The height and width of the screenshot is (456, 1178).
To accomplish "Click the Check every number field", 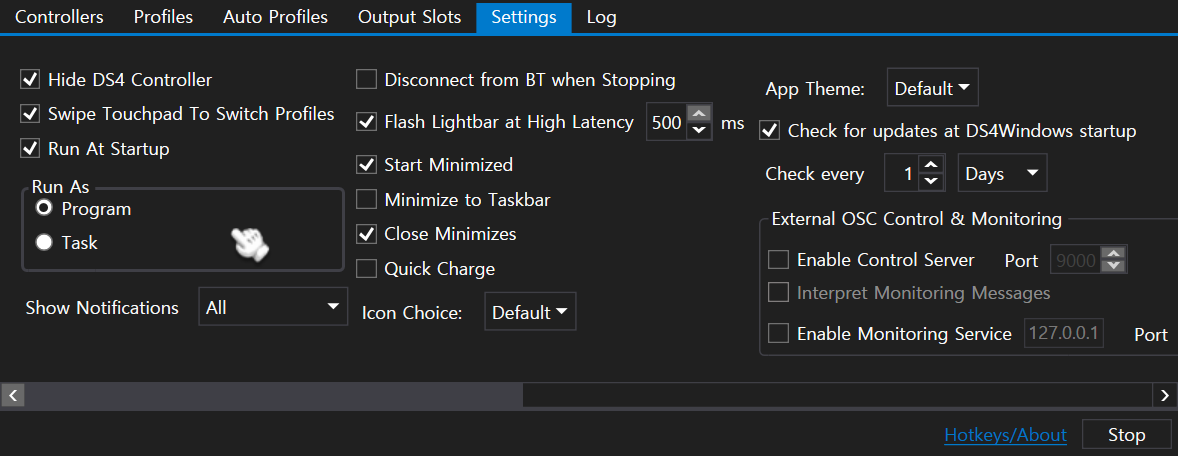I will (902, 174).
